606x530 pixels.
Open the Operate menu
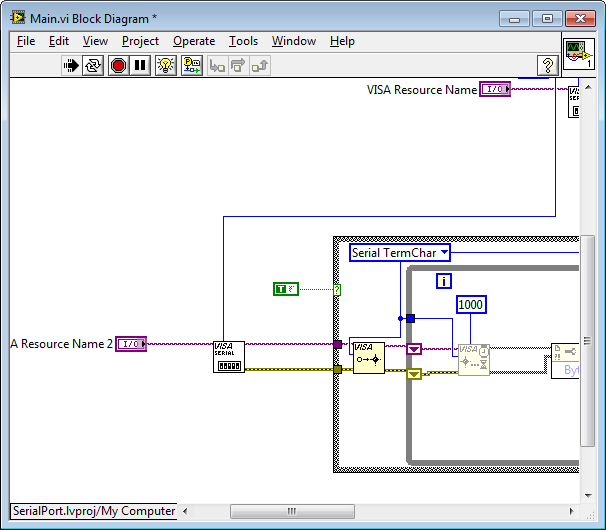(193, 41)
